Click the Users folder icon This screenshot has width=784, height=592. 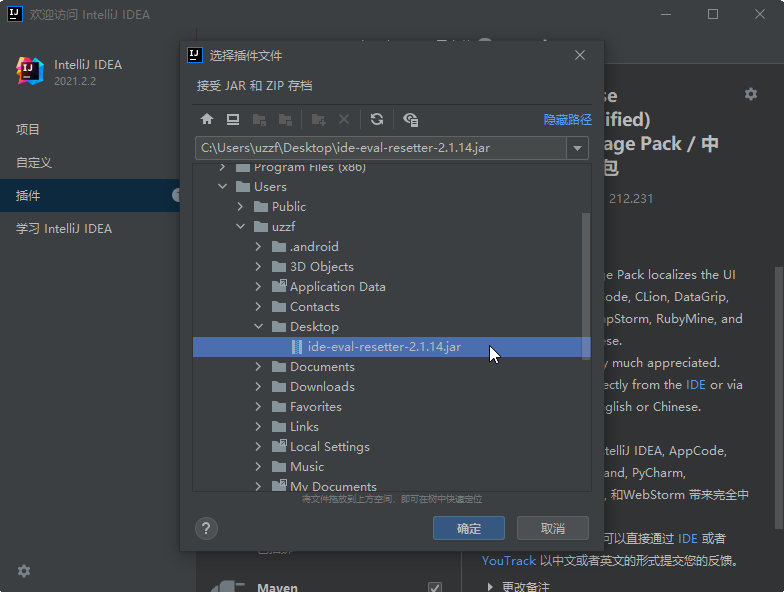[x=242, y=186]
